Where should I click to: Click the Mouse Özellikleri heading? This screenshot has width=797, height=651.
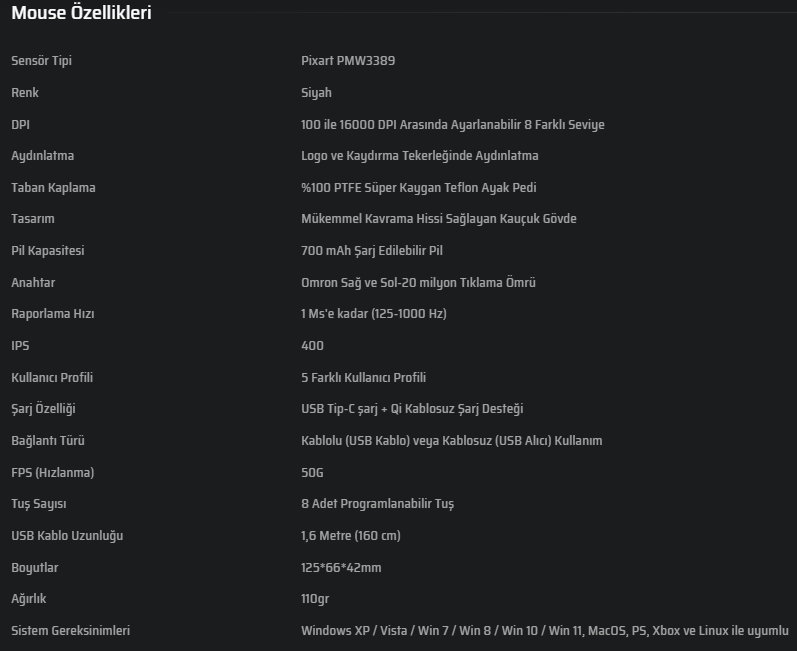[x=81, y=13]
